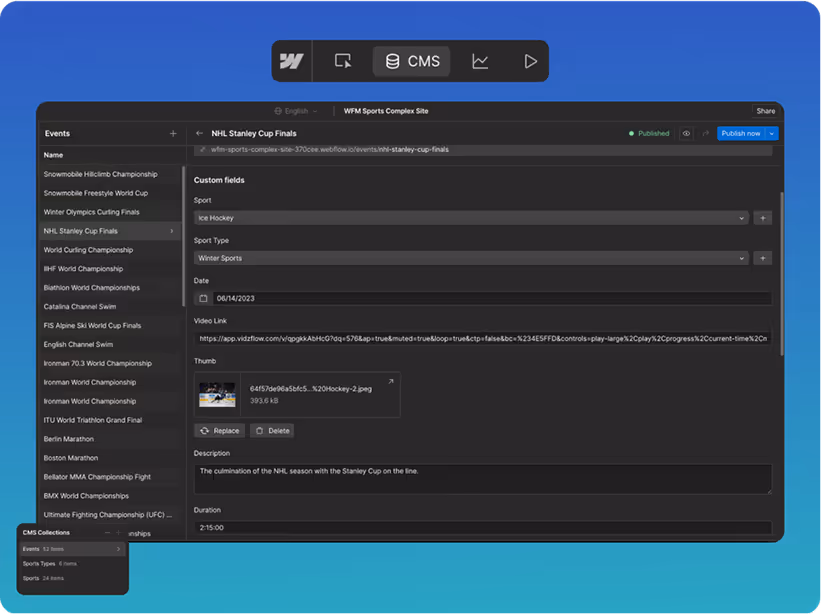Click the Publish now button
The image size is (821, 614).
(x=740, y=133)
